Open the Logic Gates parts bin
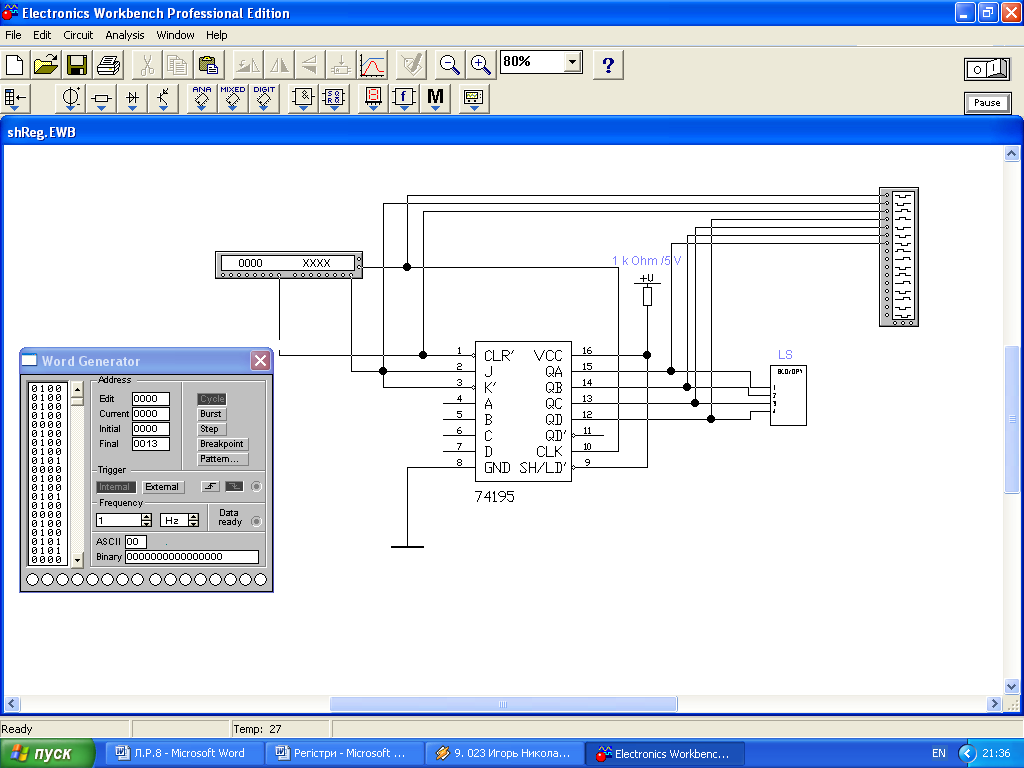Screen dimensions: 1024x768 pos(303,98)
